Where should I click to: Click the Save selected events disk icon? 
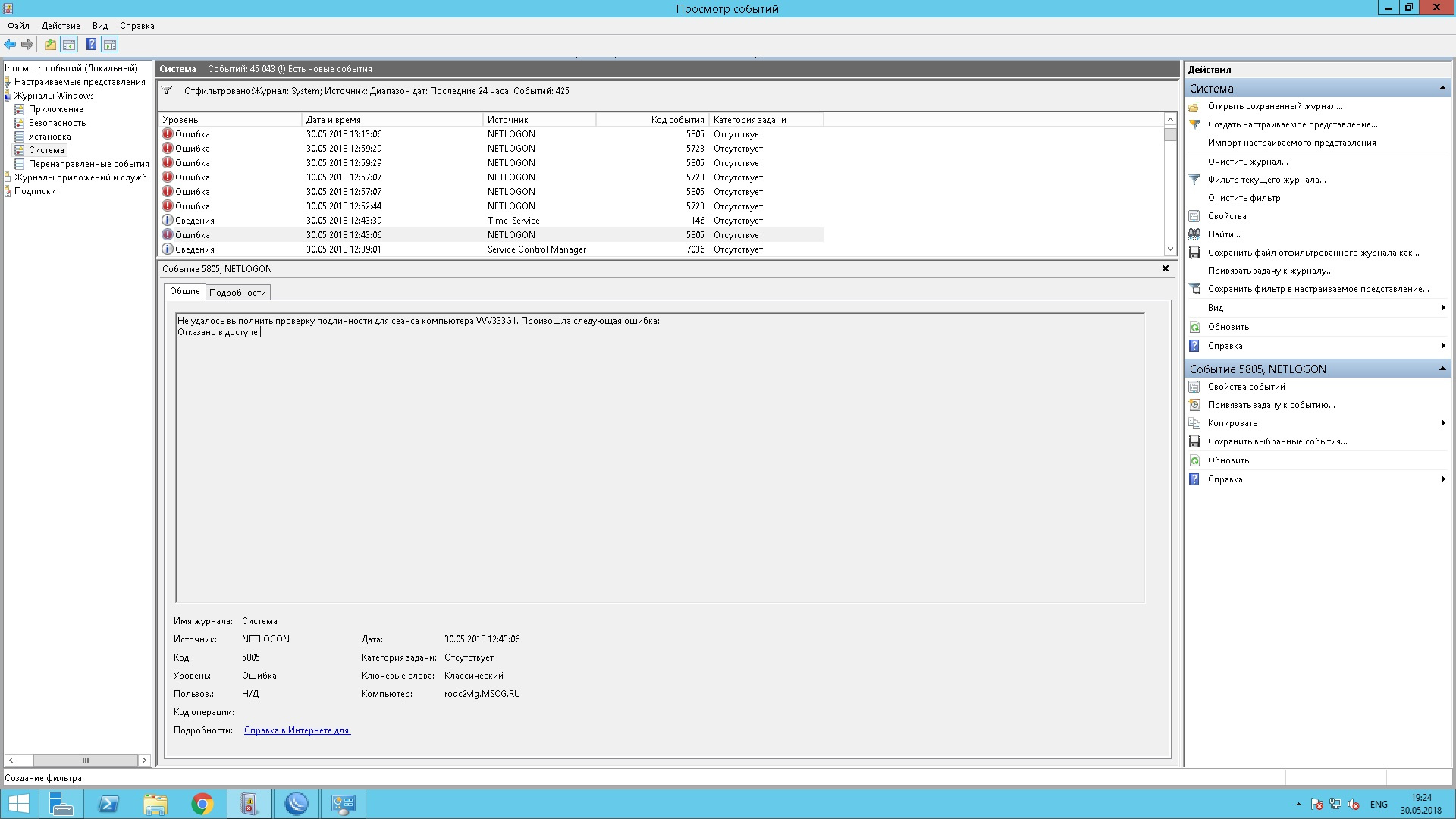(x=1194, y=441)
